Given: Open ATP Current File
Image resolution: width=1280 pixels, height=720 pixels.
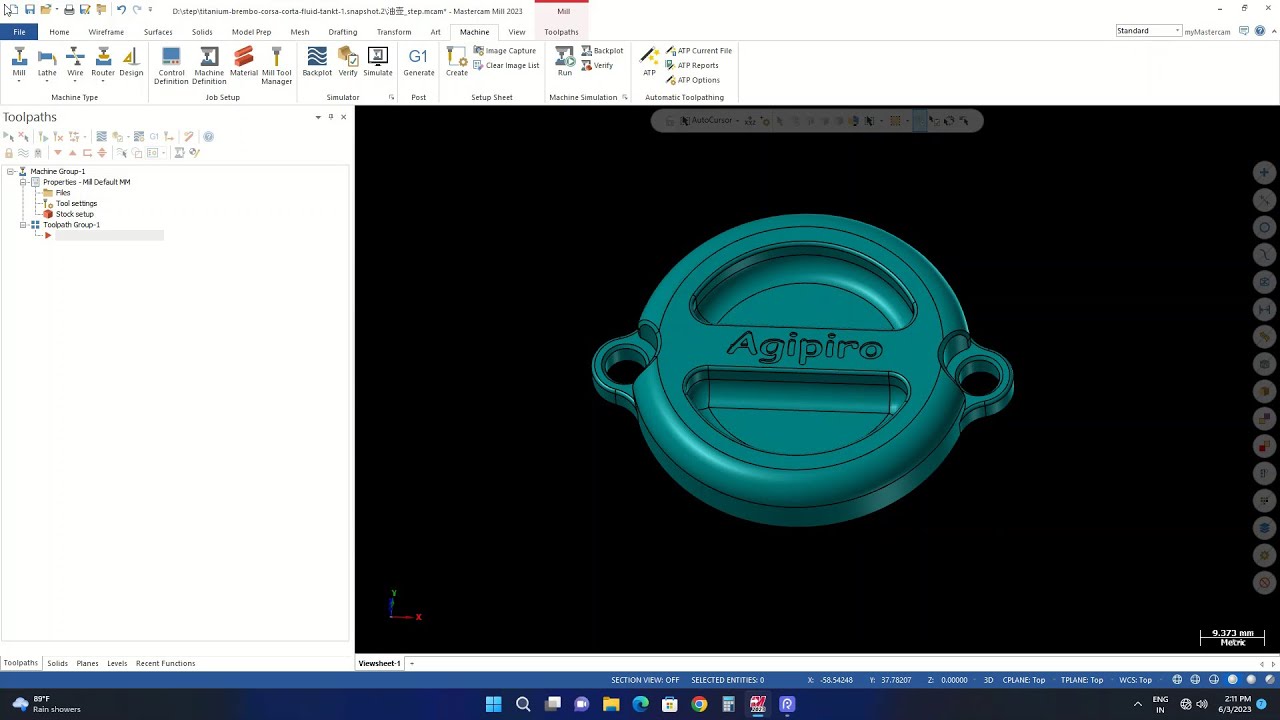Looking at the screenshot, I should coord(698,51).
